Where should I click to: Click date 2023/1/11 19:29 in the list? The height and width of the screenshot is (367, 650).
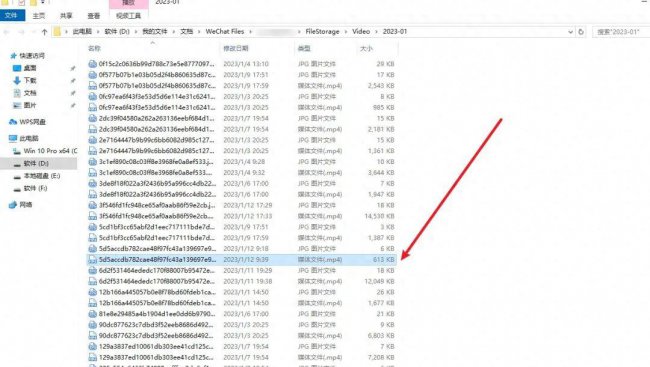coord(248,270)
